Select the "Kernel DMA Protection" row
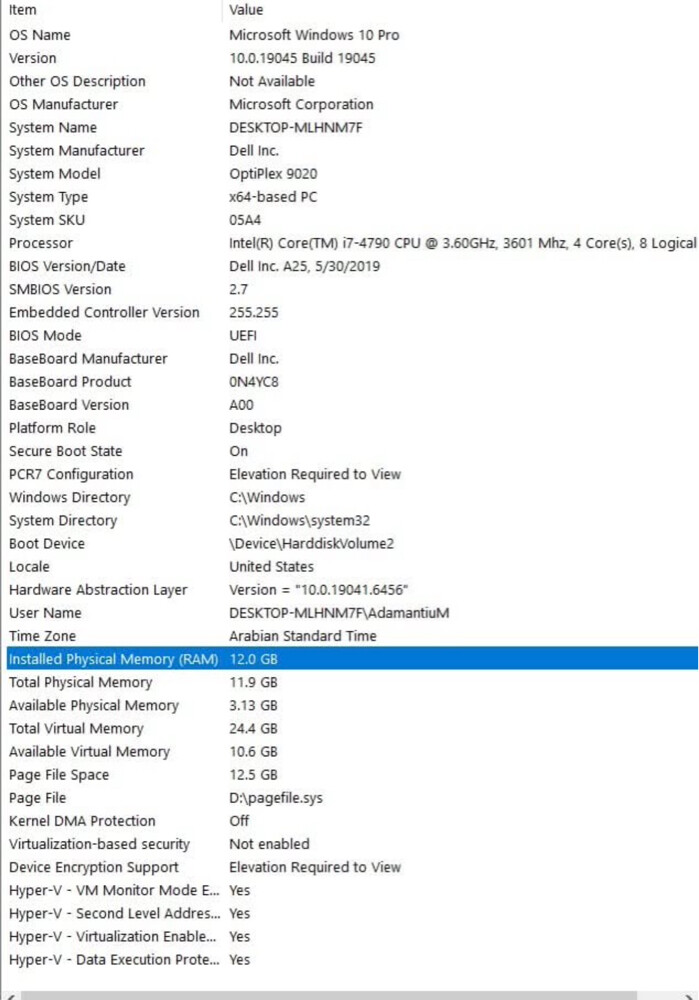The width and height of the screenshot is (699, 1000). 352,821
